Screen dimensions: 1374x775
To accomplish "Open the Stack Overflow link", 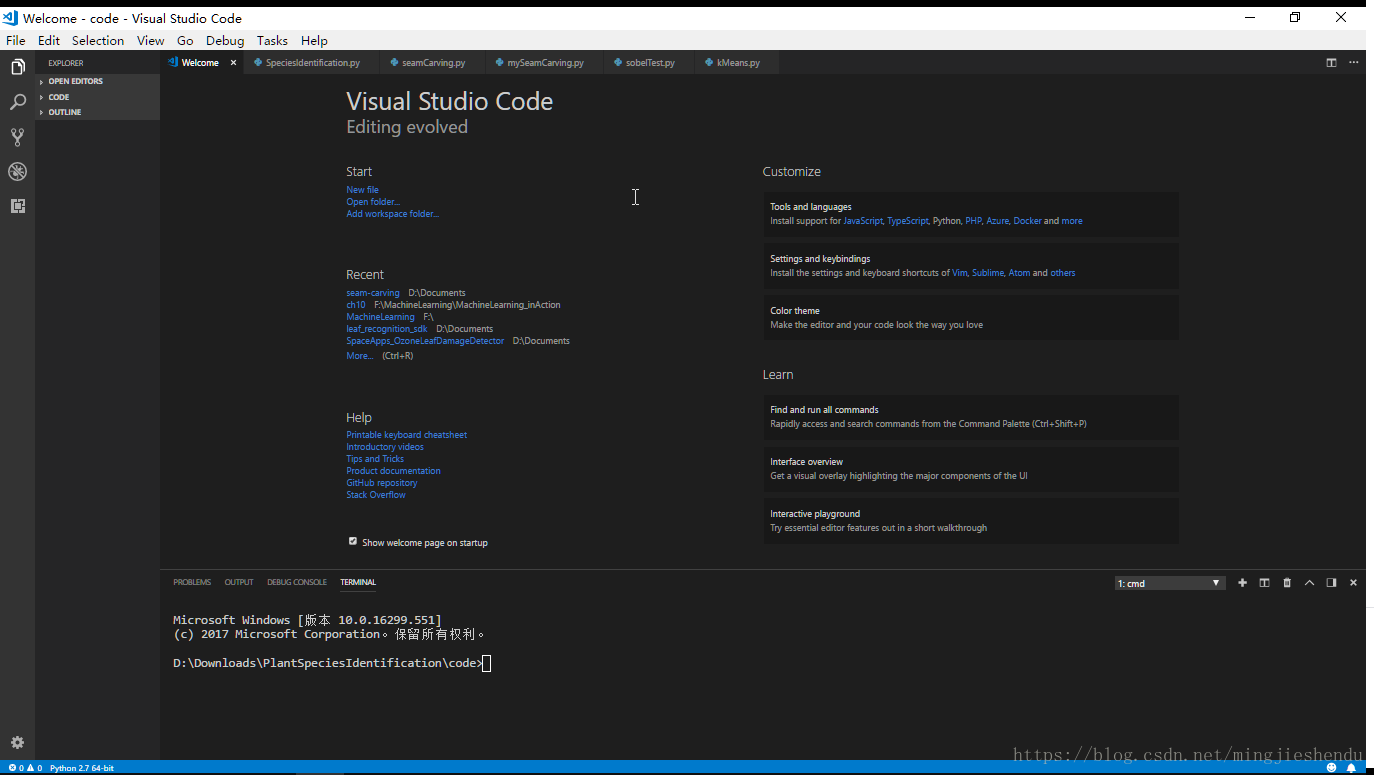I will pos(376,495).
